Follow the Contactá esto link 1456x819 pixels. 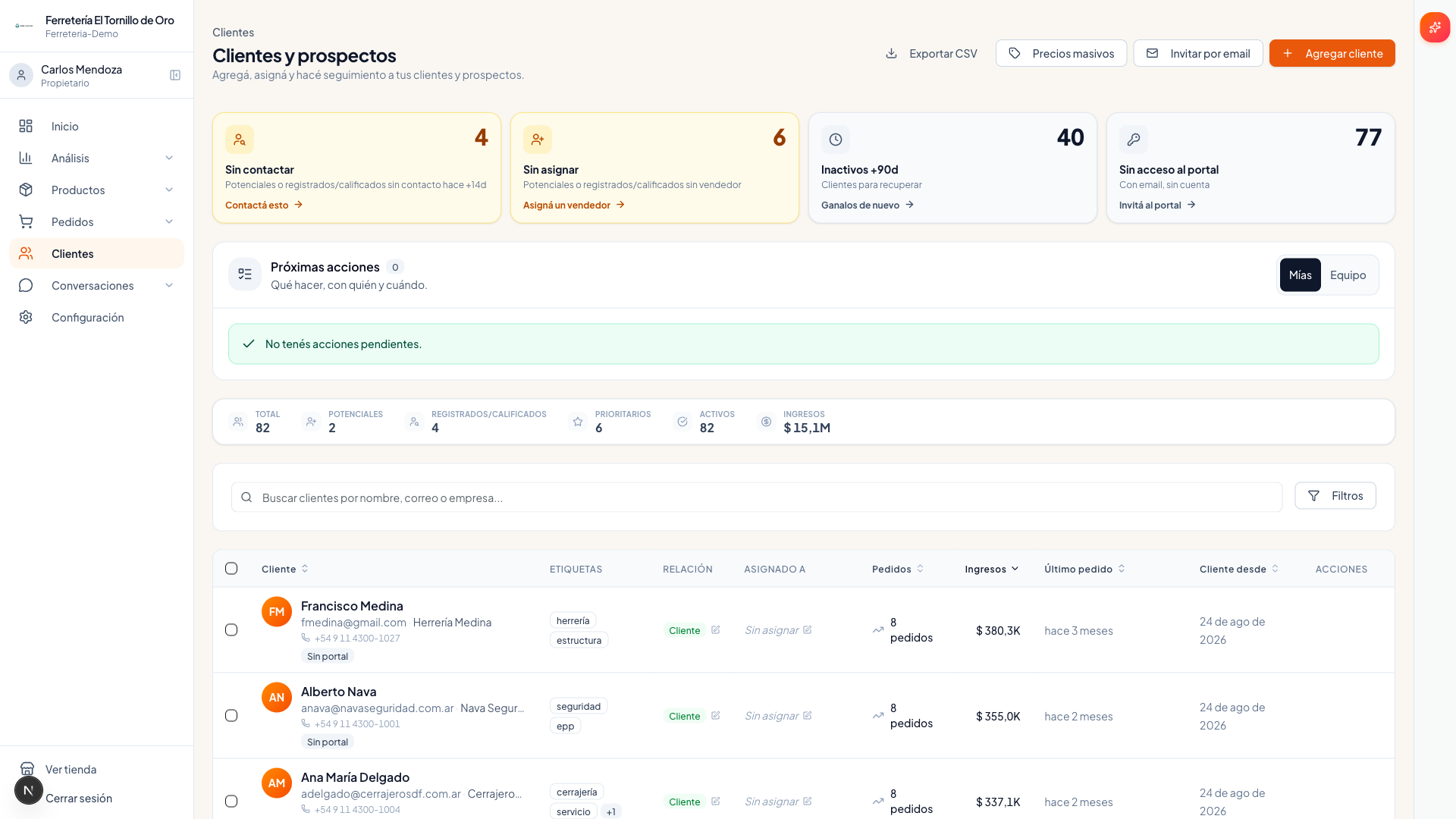tap(264, 205)
